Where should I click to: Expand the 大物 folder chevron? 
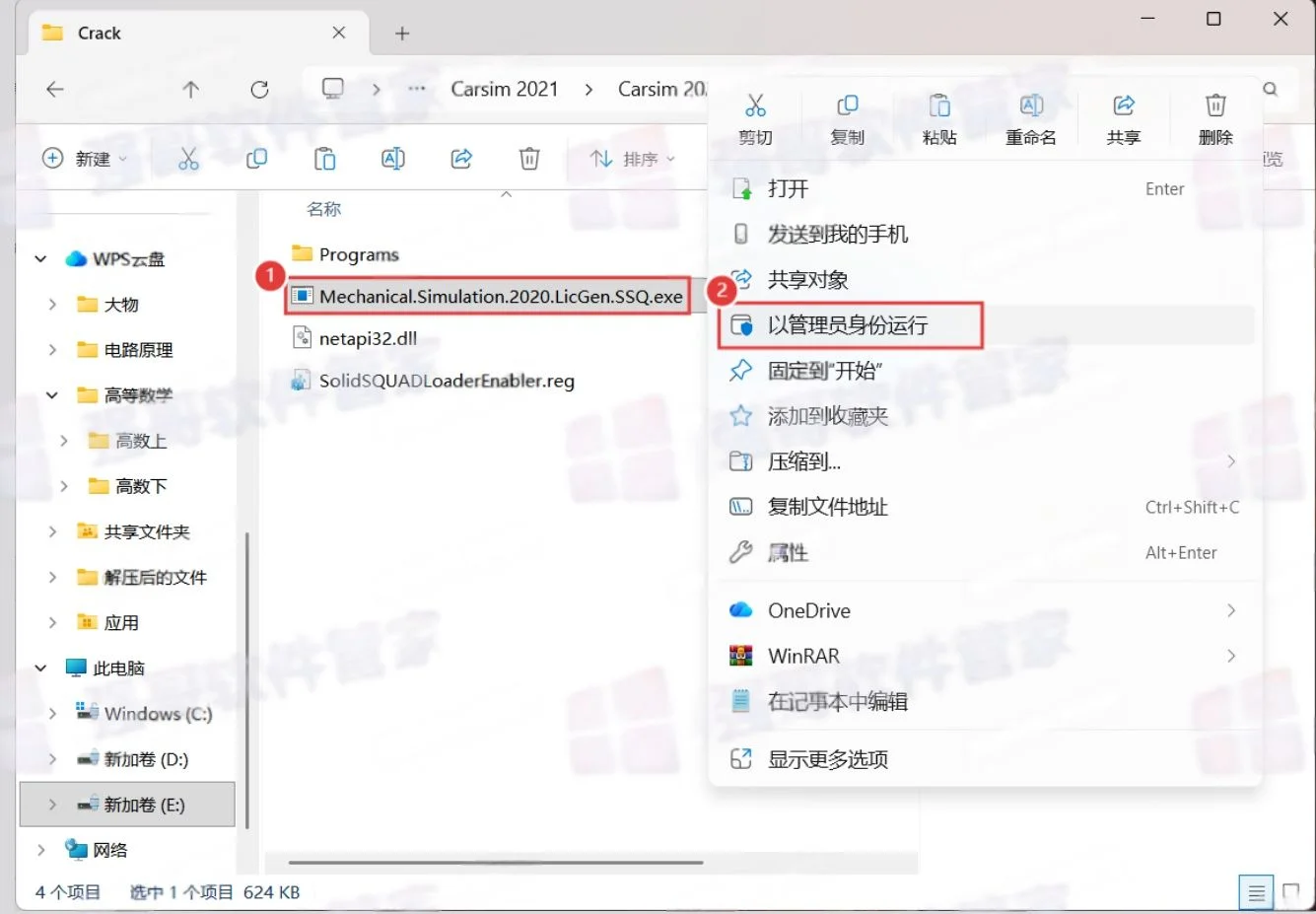(x=52, y=305)
